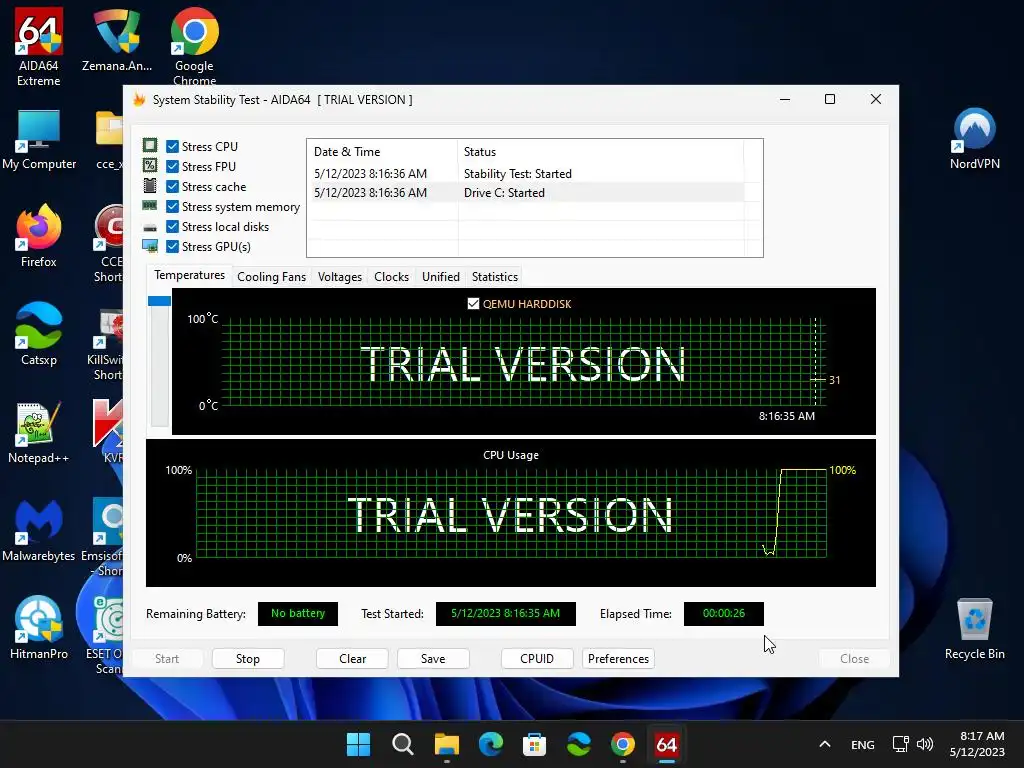
Task: Switch to Voltages tab
Action: 340,277
